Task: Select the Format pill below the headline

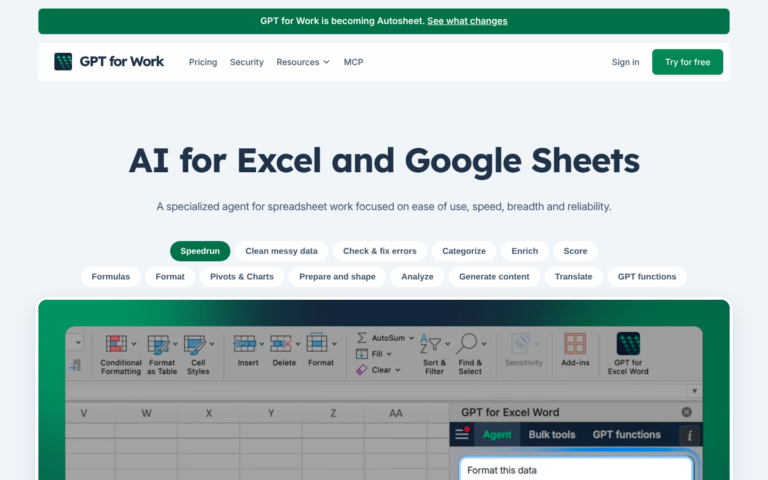Action: (170, 276)
